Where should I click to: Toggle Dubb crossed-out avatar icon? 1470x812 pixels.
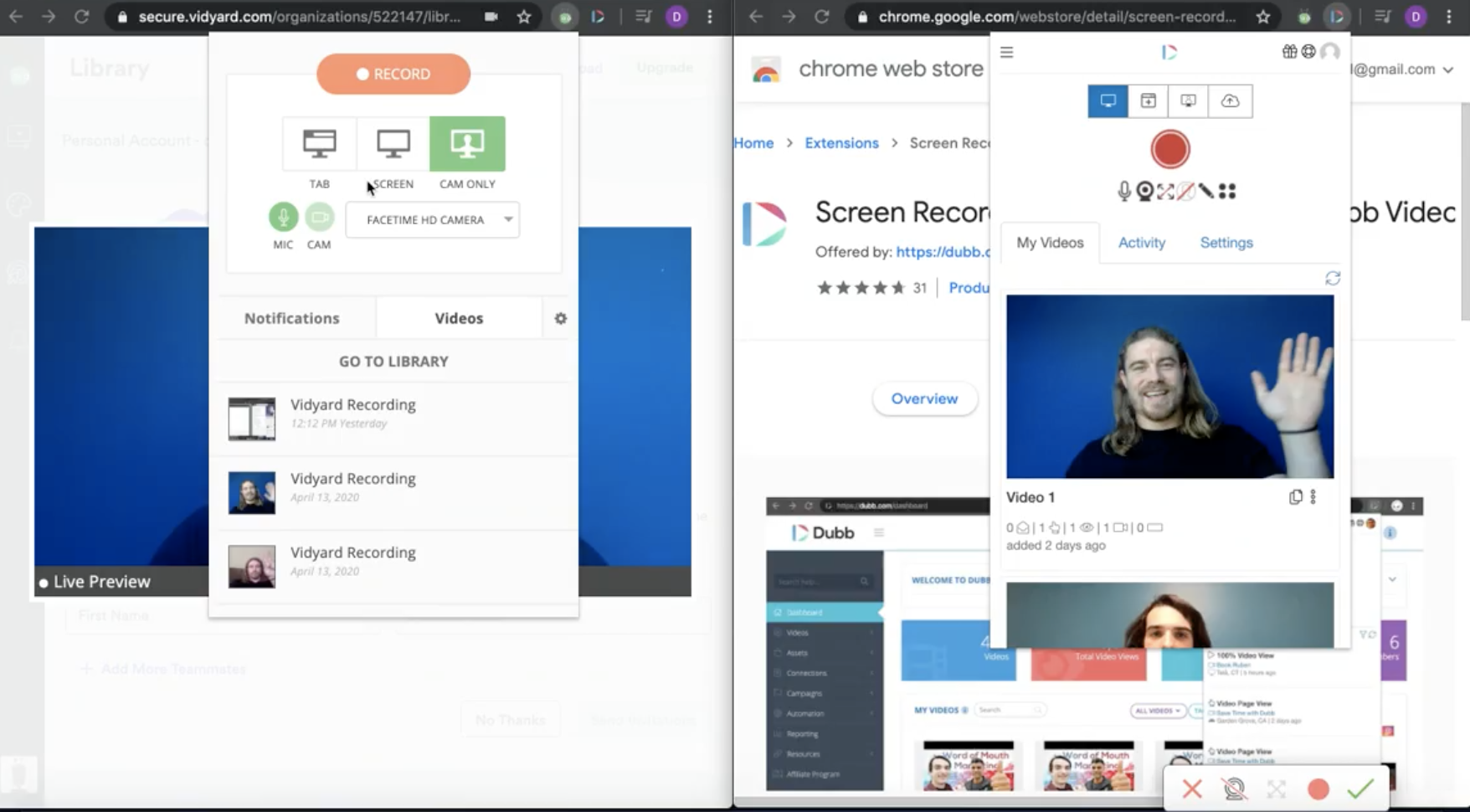click(x=1185, y=192)
